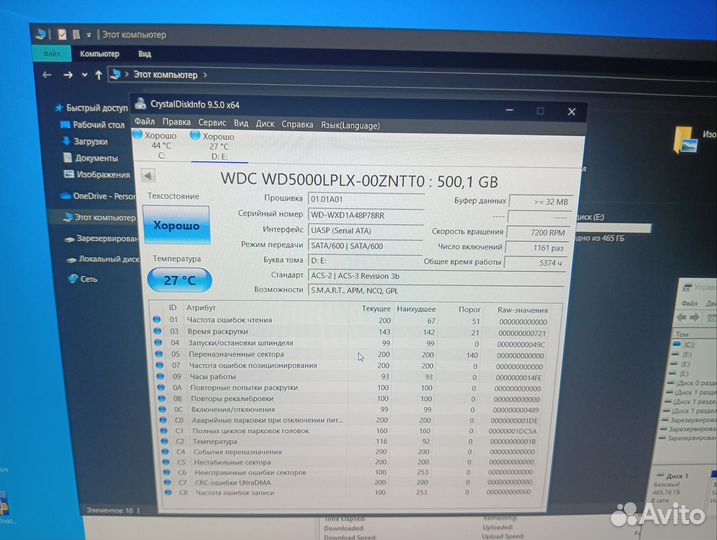This screenshot has height=540, width=717.
Task: Click status dot for Неисправимые ошибки секторов
Action: (167, 472)
